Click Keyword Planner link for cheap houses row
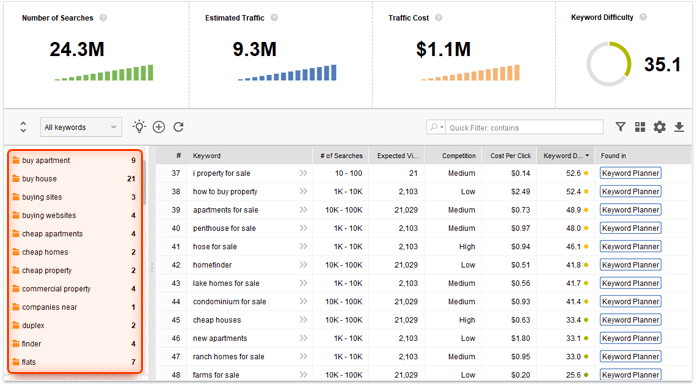 click(630, 320)
